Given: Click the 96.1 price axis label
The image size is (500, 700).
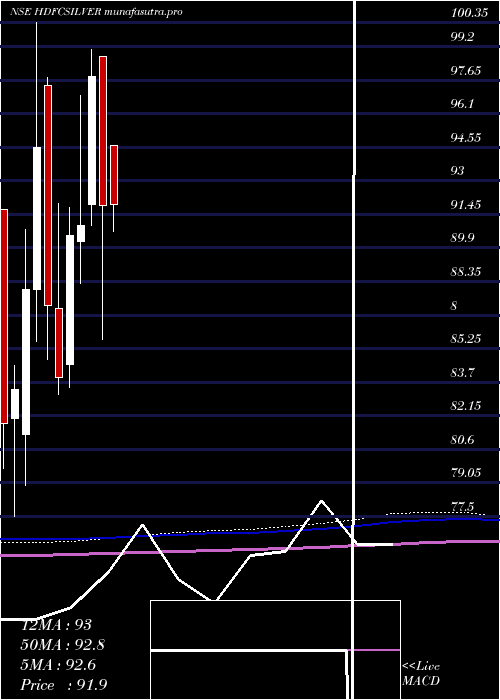Looking at the screenshot, I should click(462, 104).
